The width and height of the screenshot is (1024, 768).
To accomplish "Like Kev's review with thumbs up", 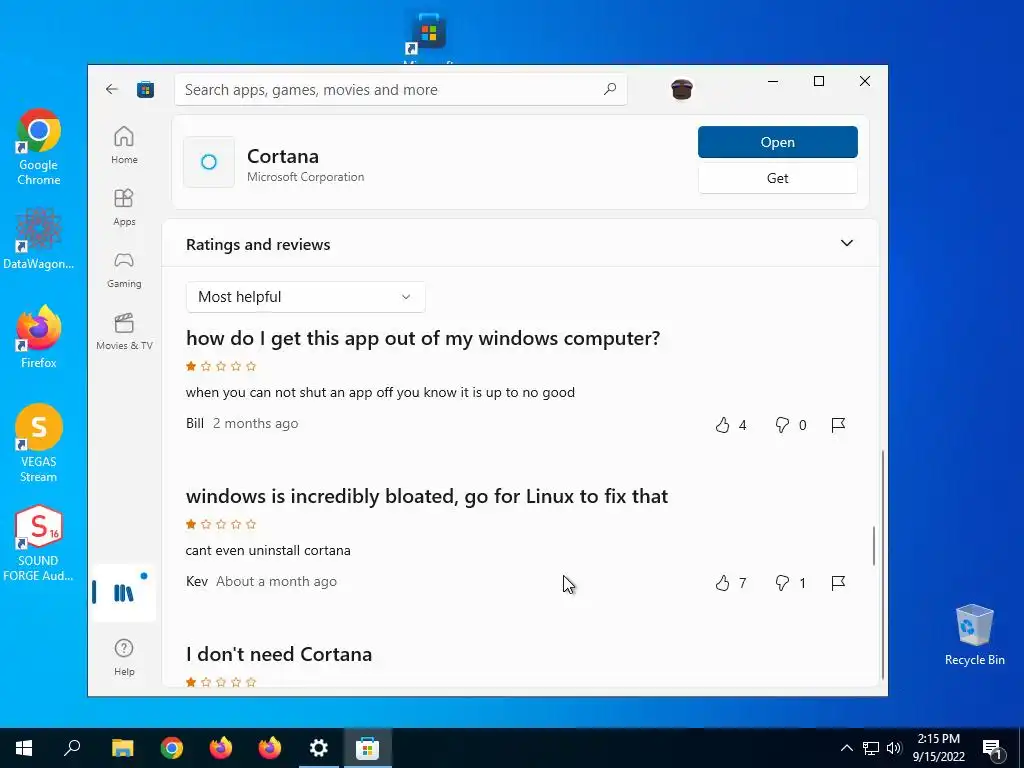I will 722,583.
